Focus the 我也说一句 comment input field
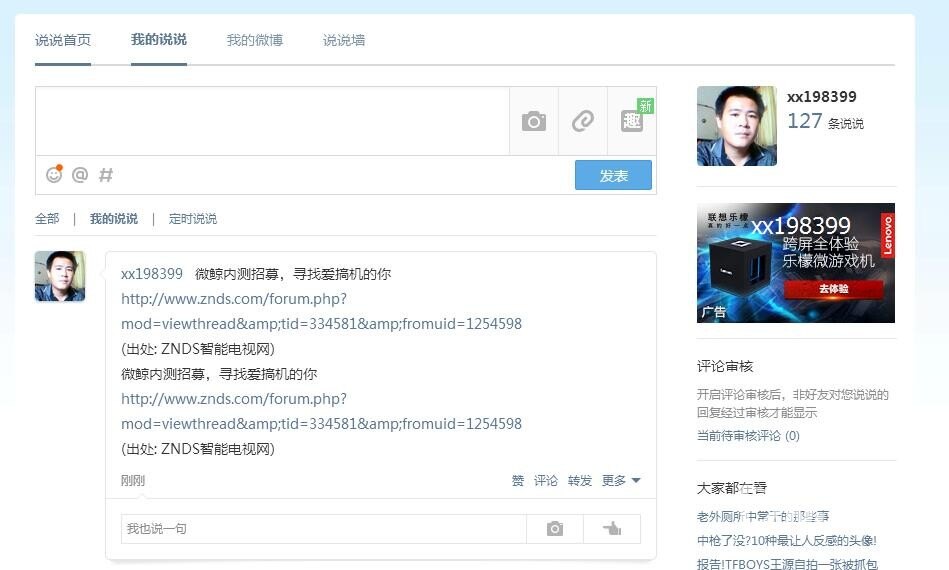The width and height of the screenshot is (949, 570). pyautogui.click(x=324, y=529)
